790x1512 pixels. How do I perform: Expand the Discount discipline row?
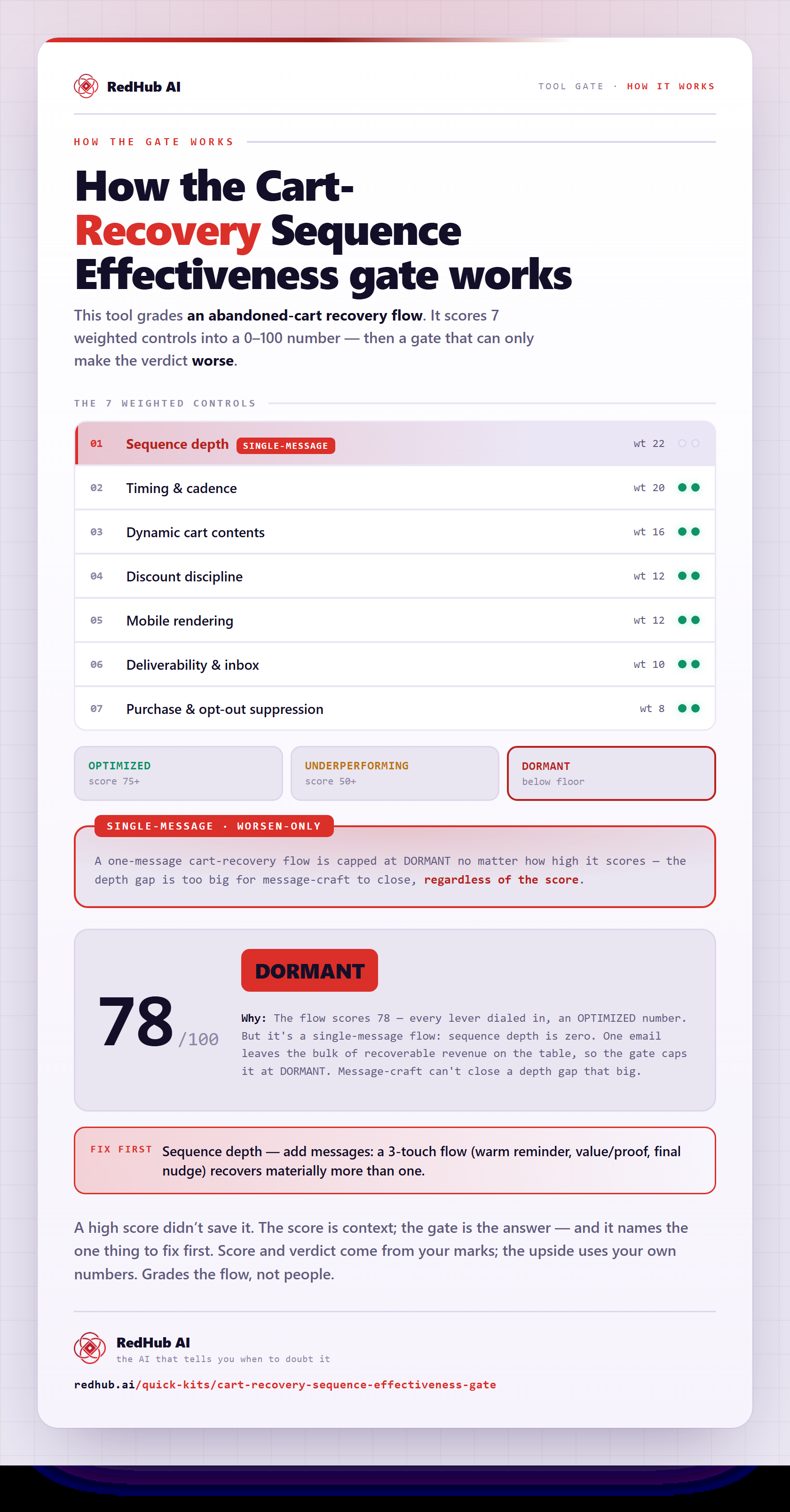tap(395, 576)
